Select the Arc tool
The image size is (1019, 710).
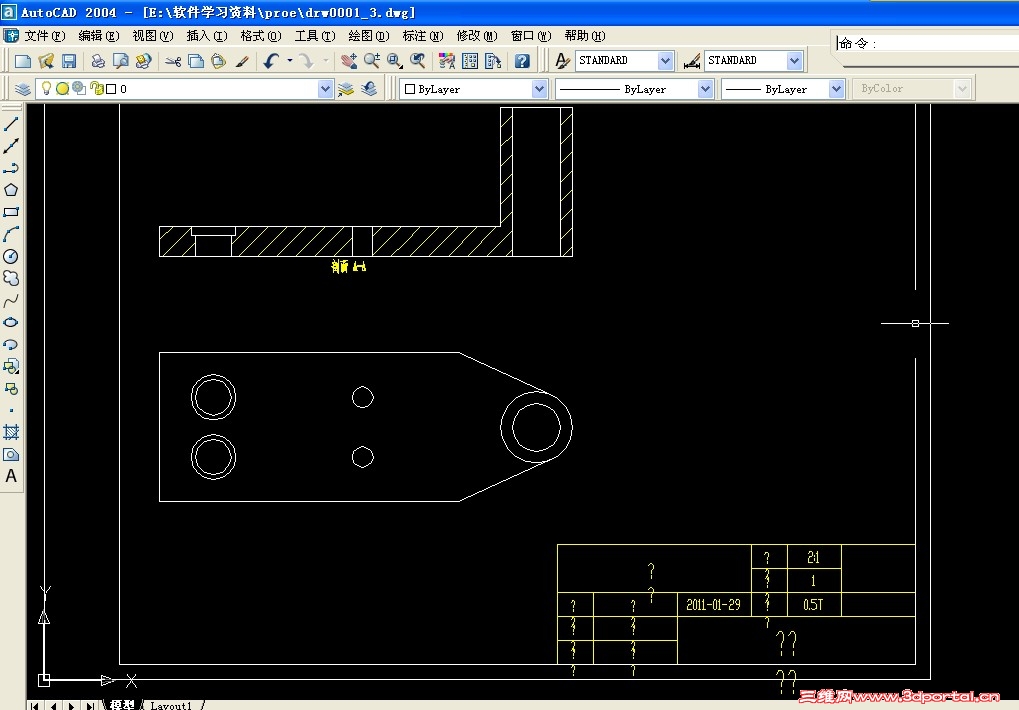pos(11,234)
